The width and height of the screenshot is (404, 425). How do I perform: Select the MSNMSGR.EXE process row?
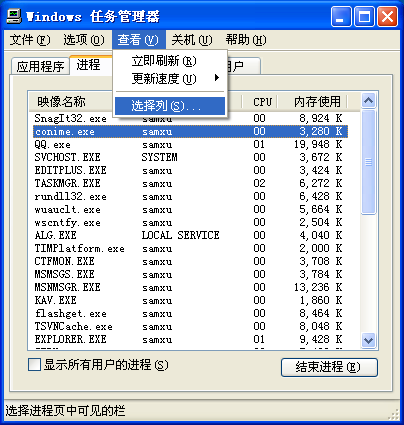click(190, 287)
